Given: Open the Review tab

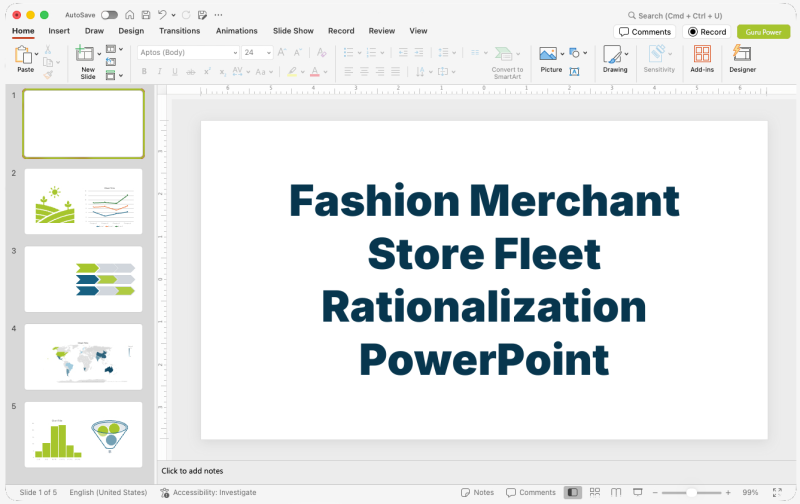Looking at the screenshot, I should click(x=382, y=31).
